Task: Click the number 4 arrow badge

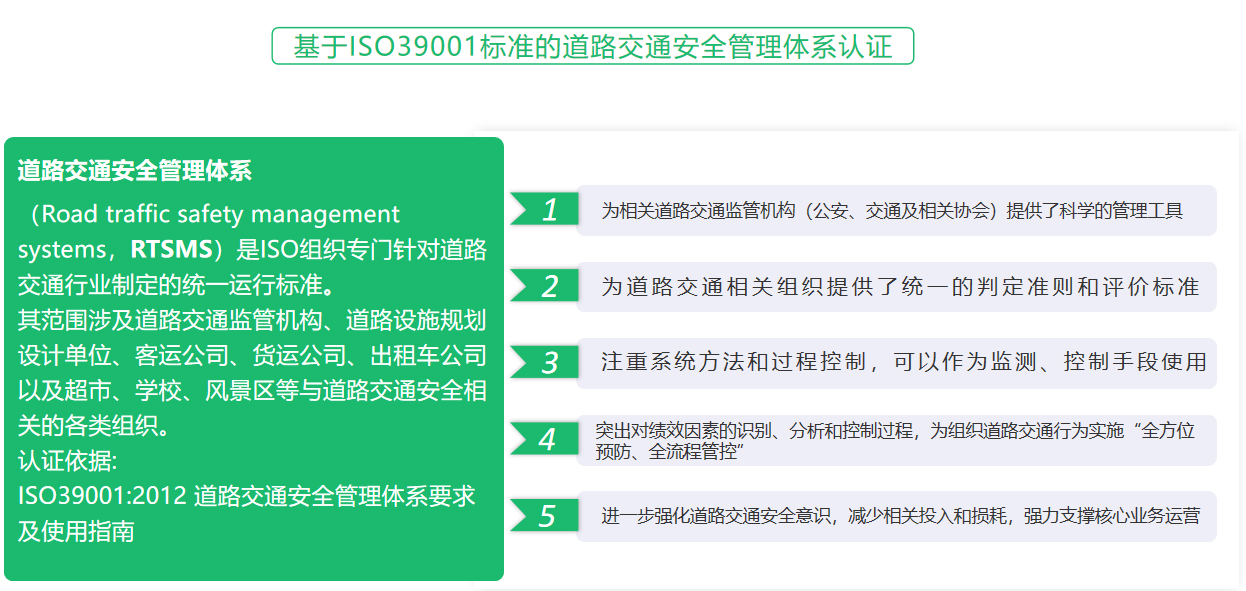Action: [545, 439]
